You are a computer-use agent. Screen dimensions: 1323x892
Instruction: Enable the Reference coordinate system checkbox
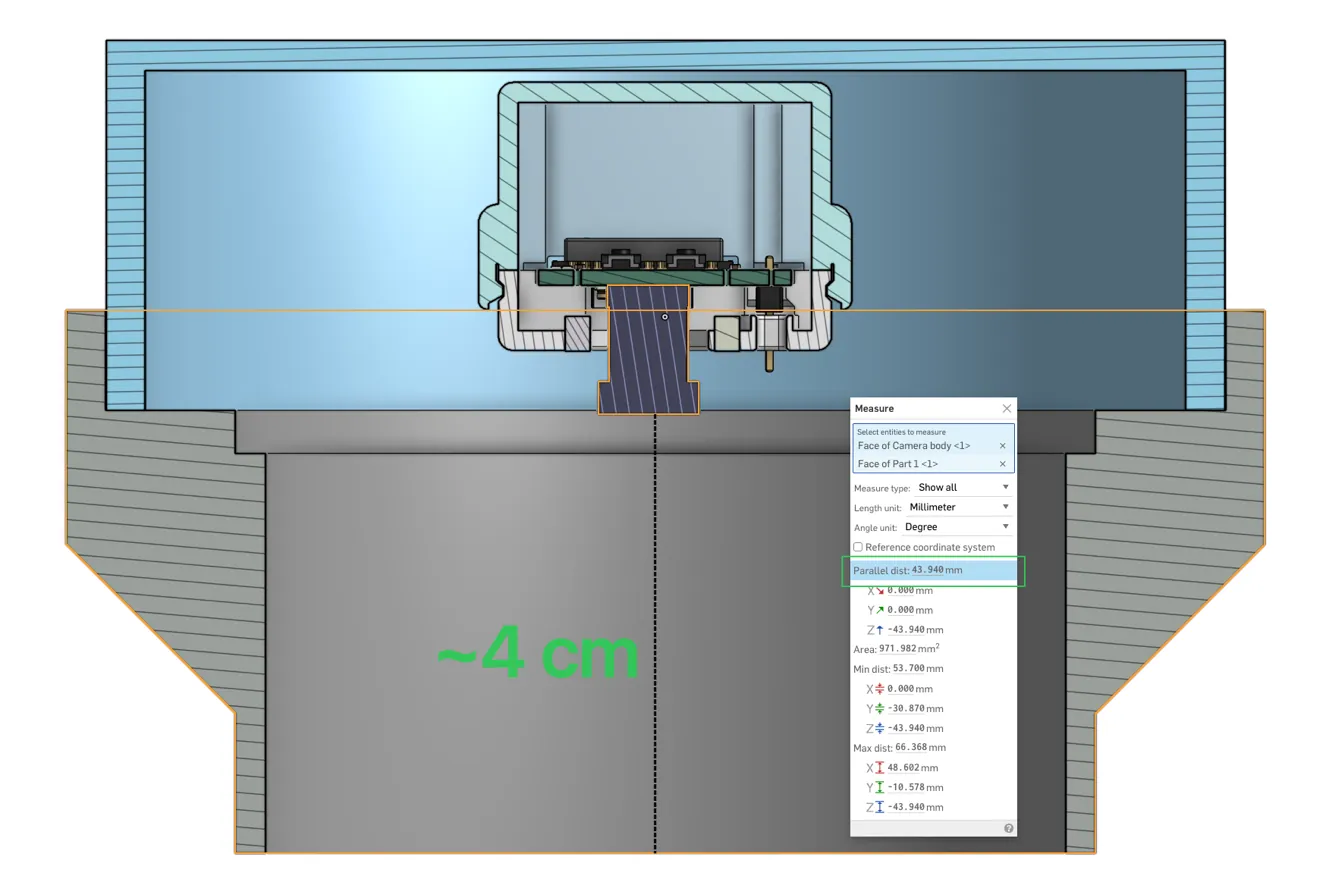pos(858,547)
